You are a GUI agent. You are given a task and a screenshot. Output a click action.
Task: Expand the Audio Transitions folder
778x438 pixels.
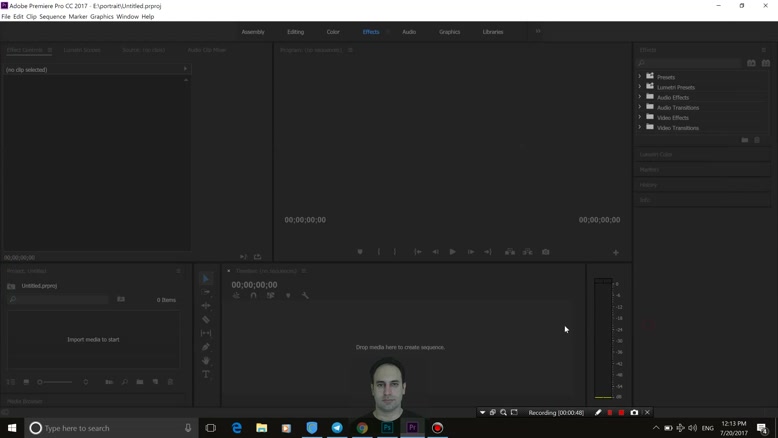640,108
